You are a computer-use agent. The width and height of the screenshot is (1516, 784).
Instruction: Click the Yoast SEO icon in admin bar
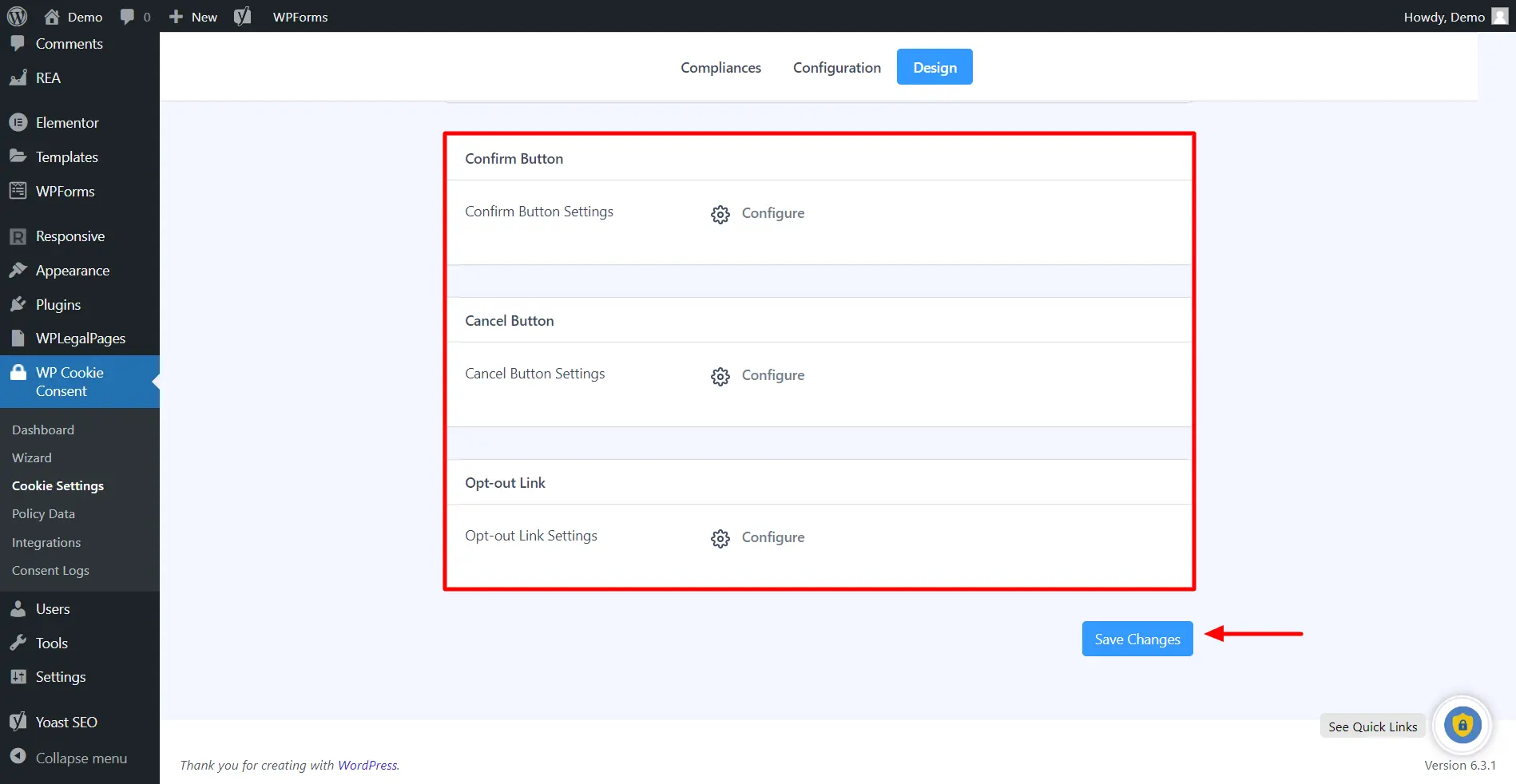(x=243, y=16)
